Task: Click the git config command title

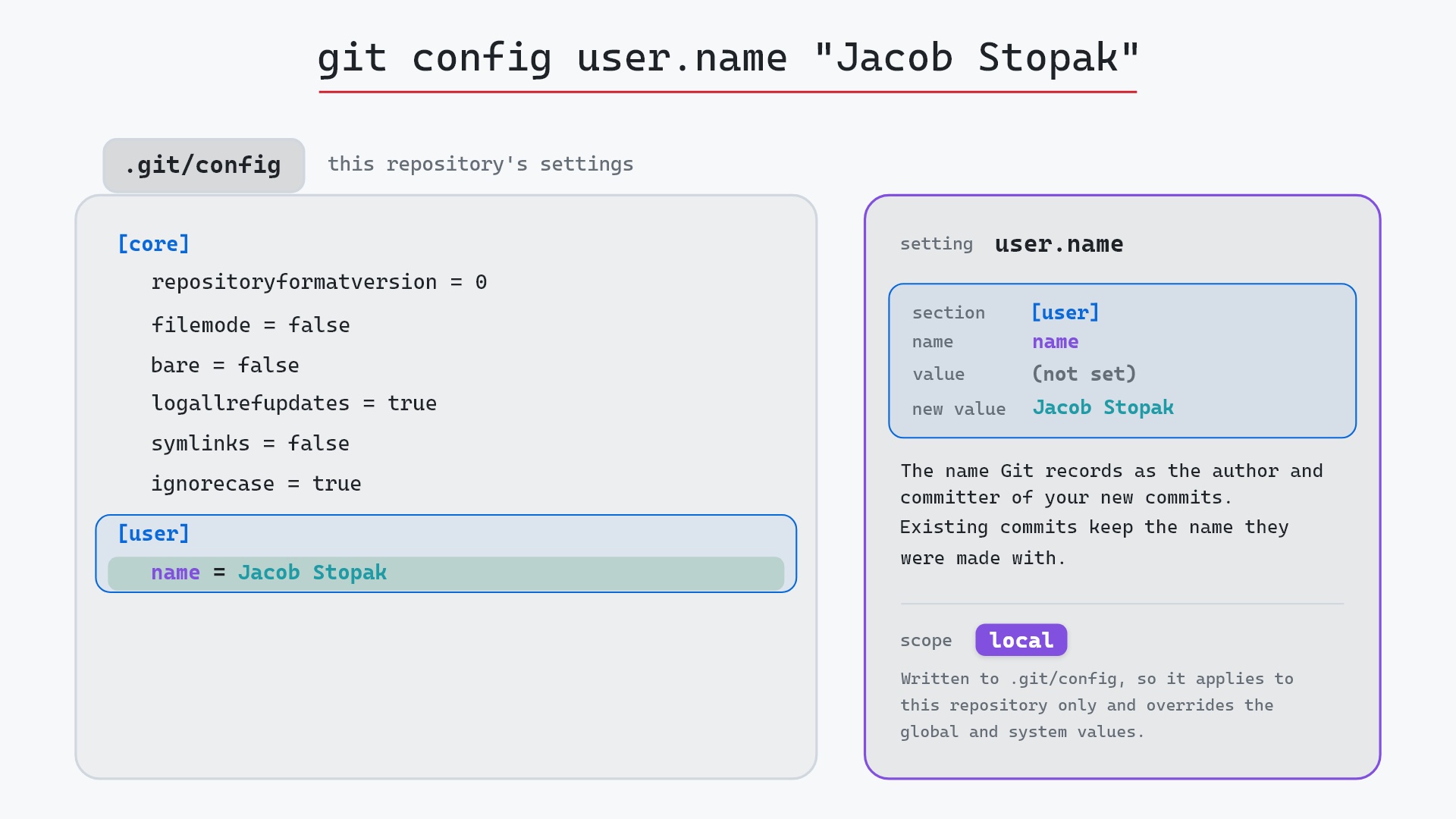Action: 728,59
